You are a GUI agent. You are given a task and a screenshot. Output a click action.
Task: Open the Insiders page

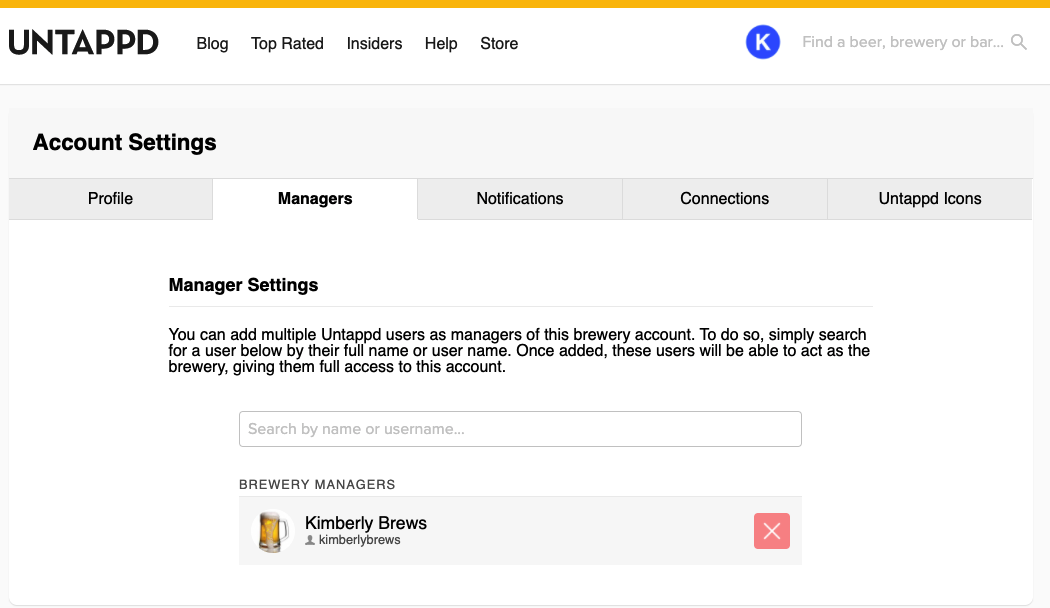(374, 43)
